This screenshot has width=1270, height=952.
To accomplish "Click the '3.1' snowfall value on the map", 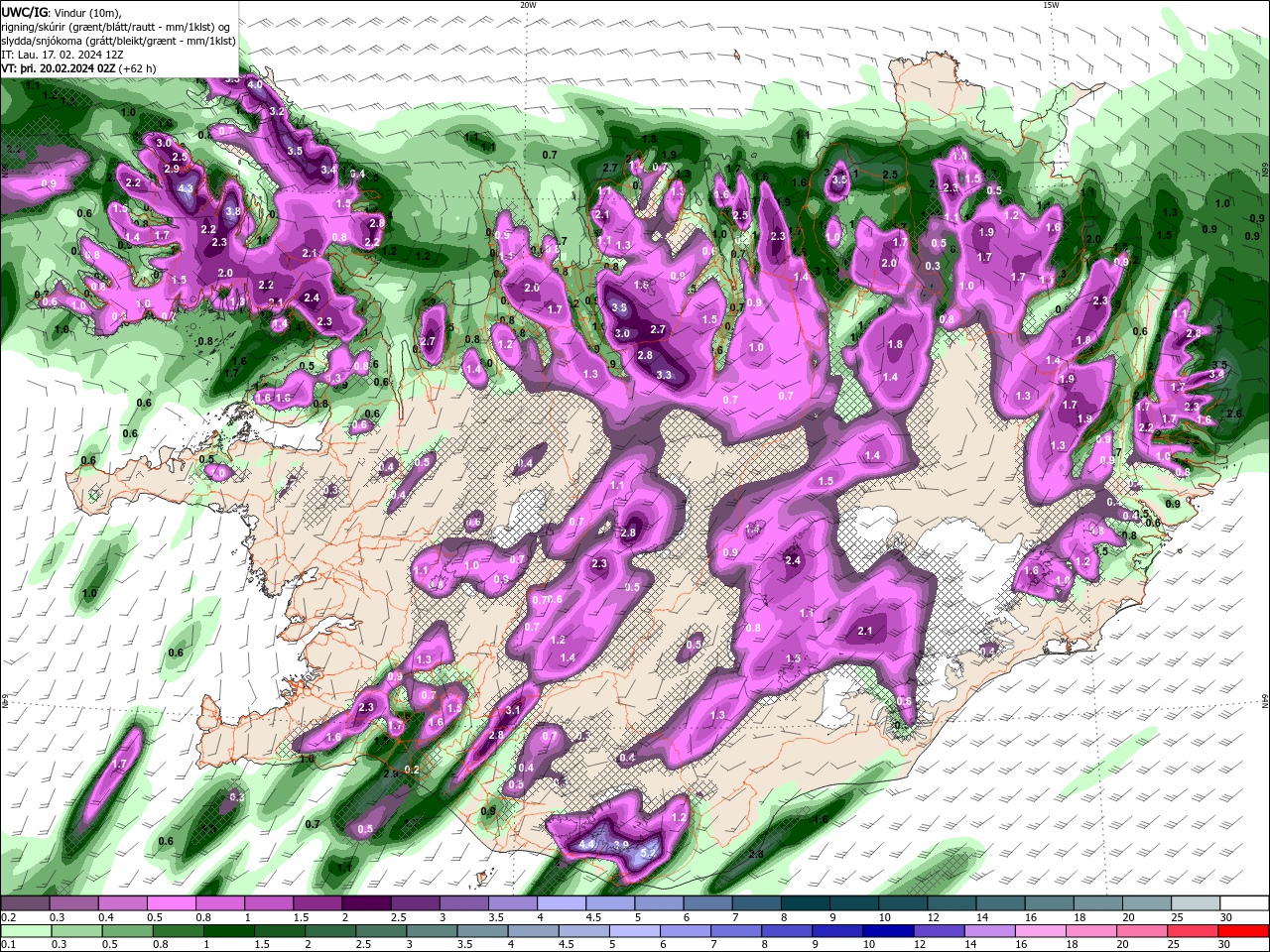I will point(513,711).
